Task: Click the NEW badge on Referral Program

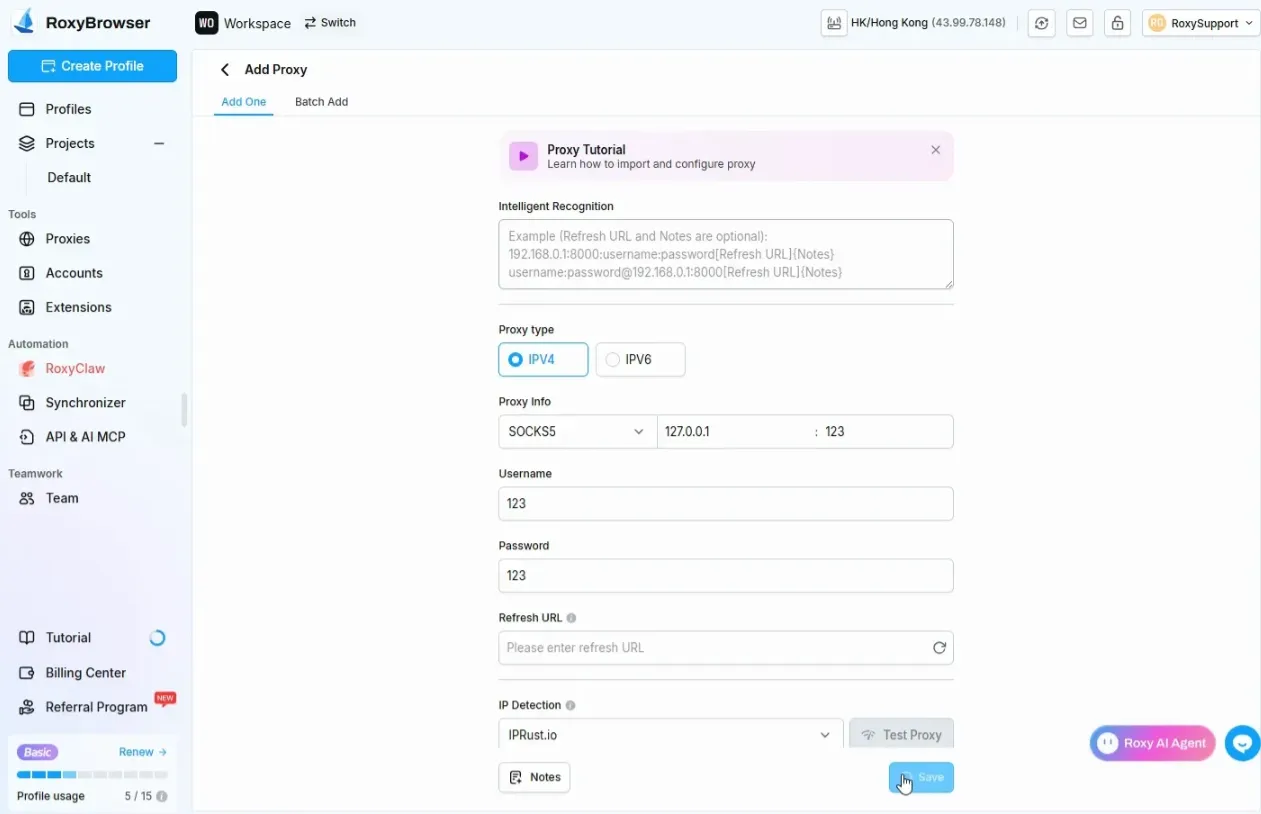Action: 165,698
